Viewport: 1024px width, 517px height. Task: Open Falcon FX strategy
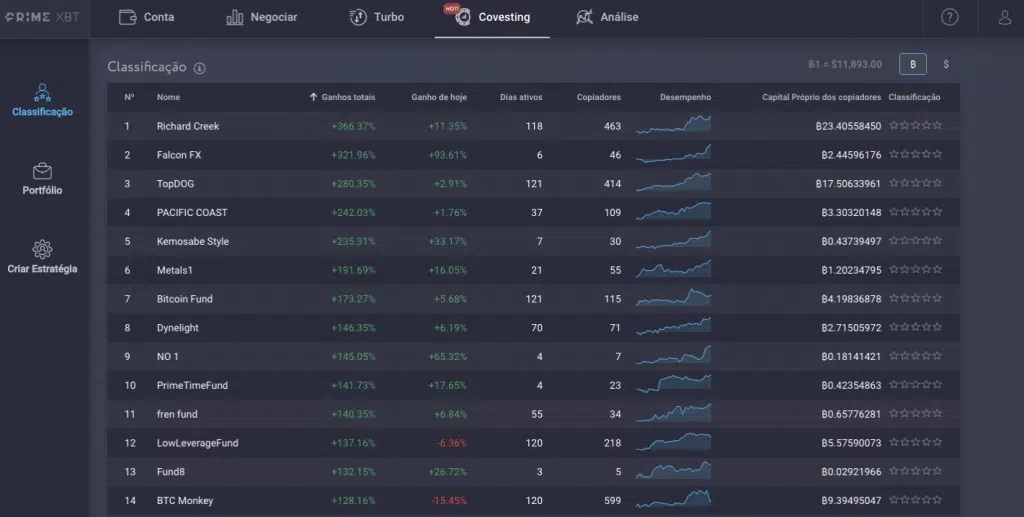pyautogui.click(x=179, y=155)
